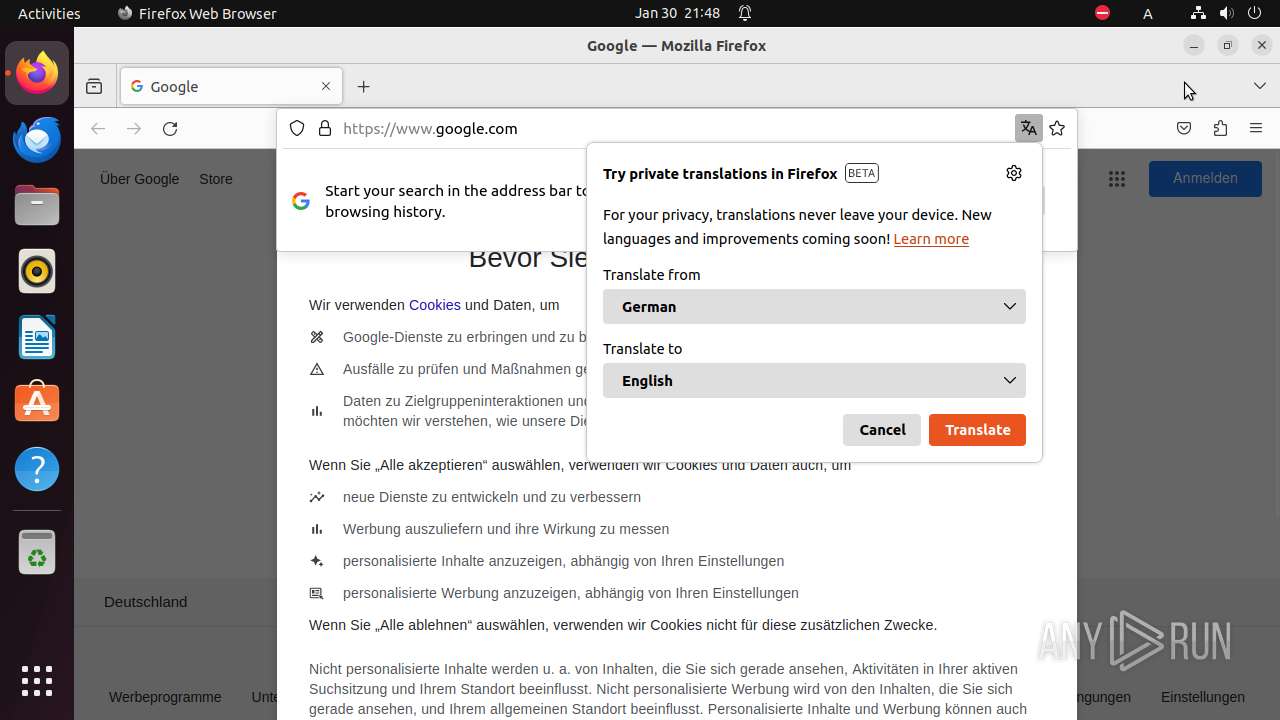Open the keyboard input source indicator A
The image size is (1280, 720).
click(x=1148, y=13)
